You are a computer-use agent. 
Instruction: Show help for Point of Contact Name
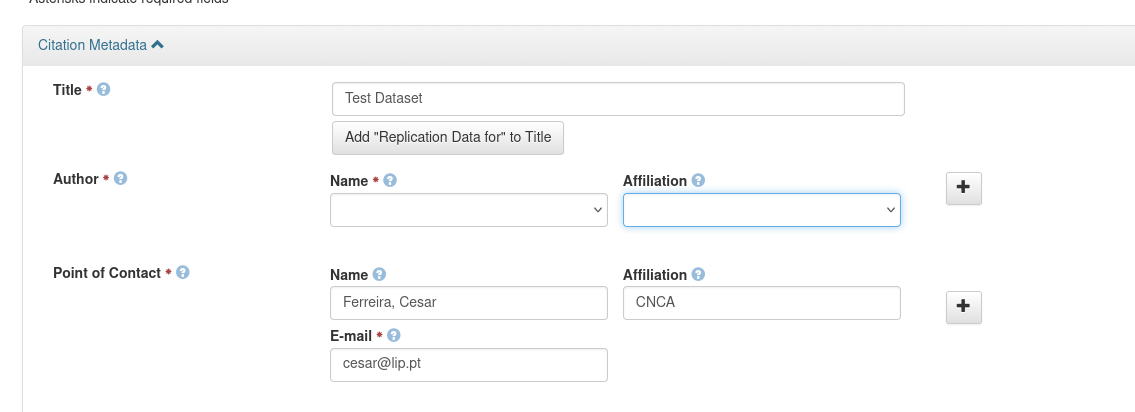pos(379,274)
